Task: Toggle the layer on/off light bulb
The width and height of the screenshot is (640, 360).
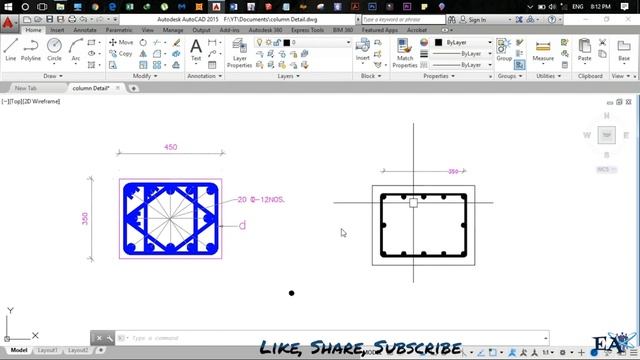Action: 259,42
